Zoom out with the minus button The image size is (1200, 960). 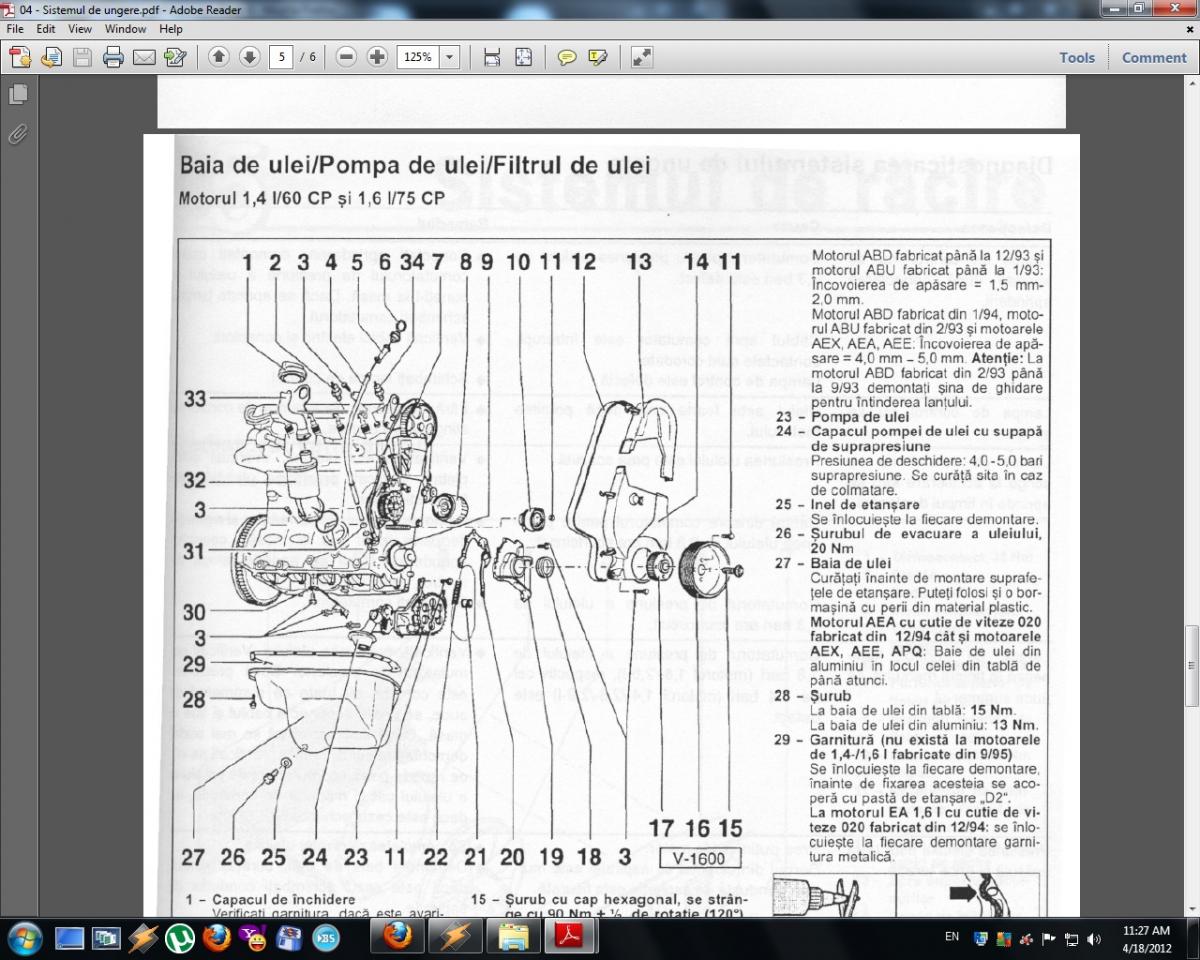(346, 57)
